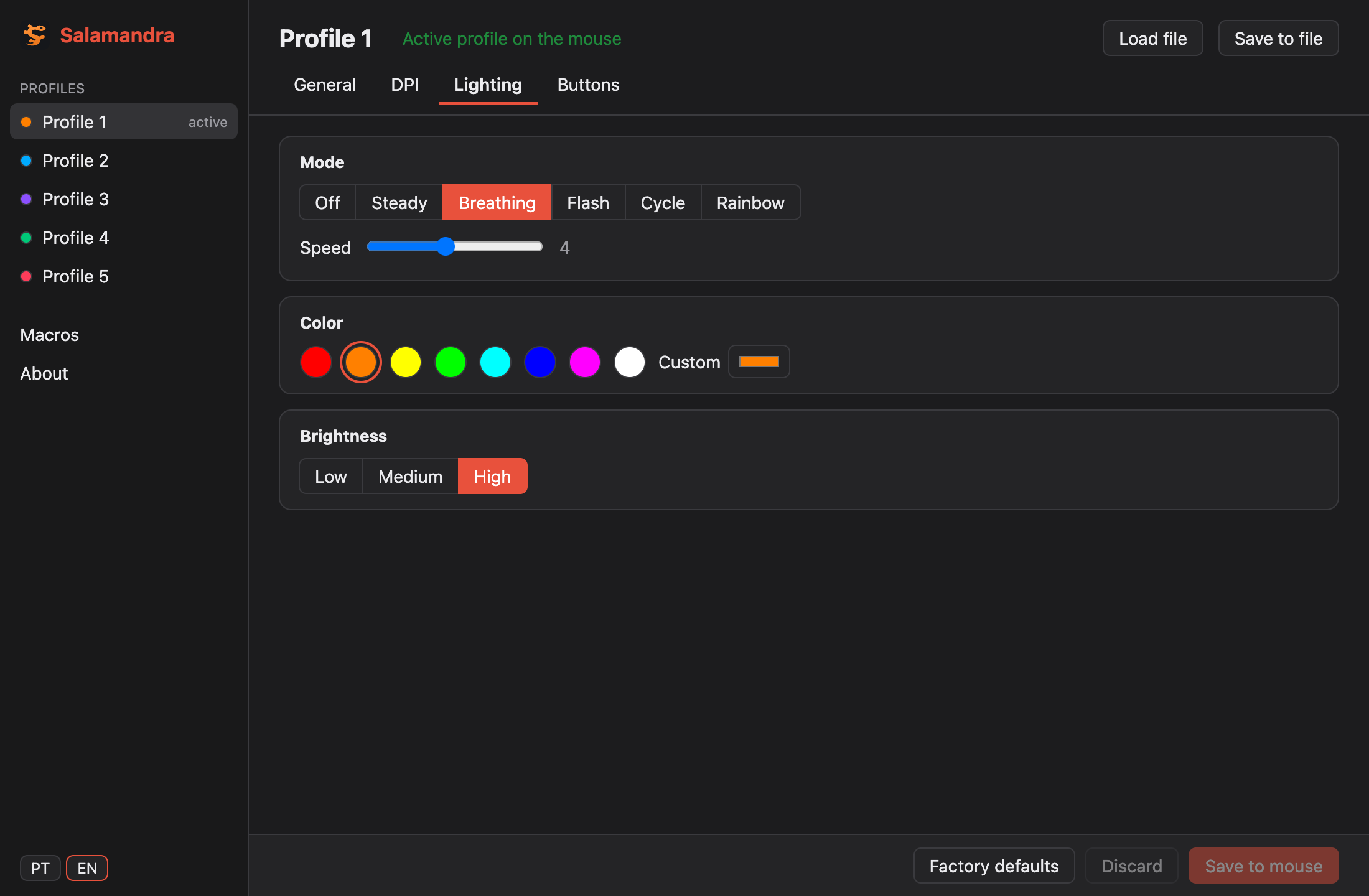This screenshot has height=896, width=1369.
Task: Set lighting mode to Steady
Action: point(399,203)
